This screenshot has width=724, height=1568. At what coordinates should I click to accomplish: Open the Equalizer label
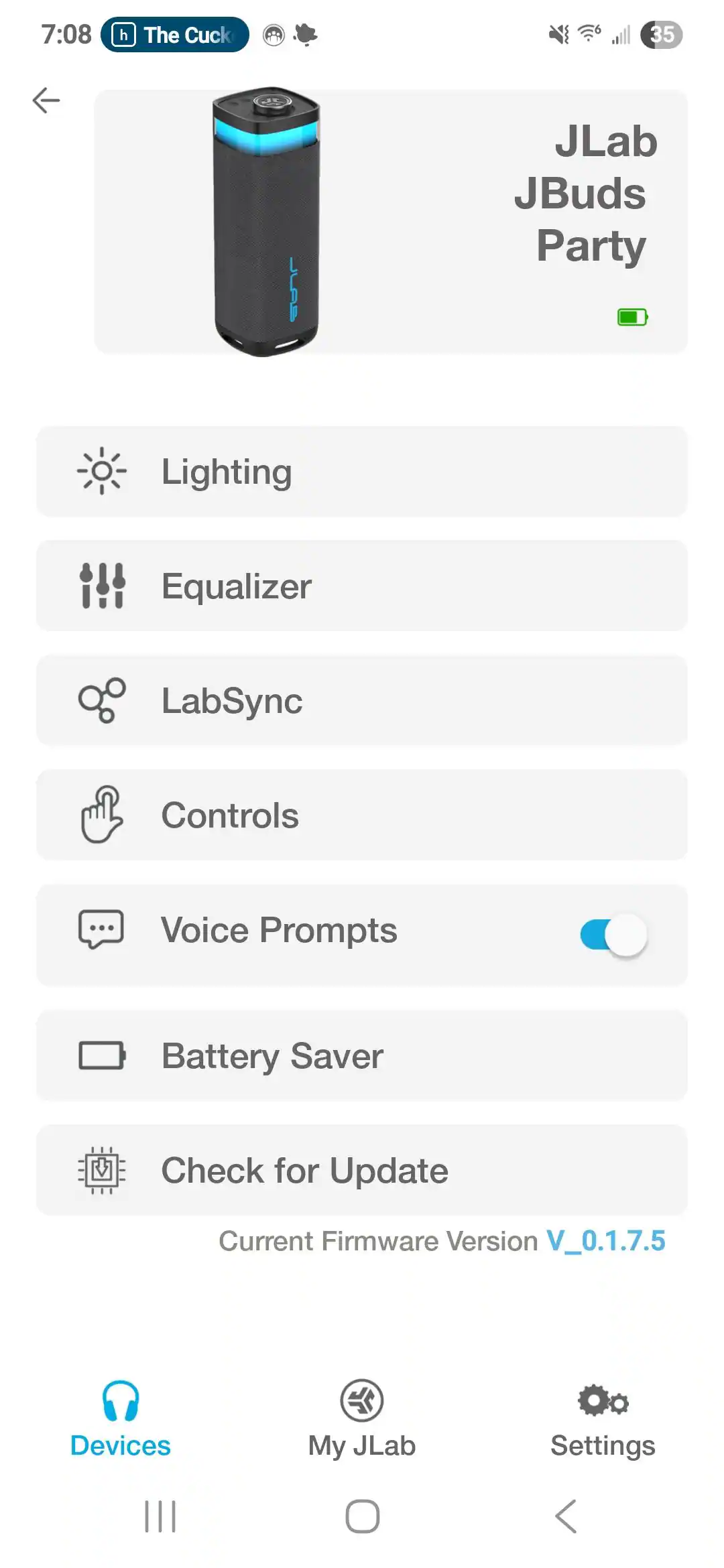click(x=237, y=586)
